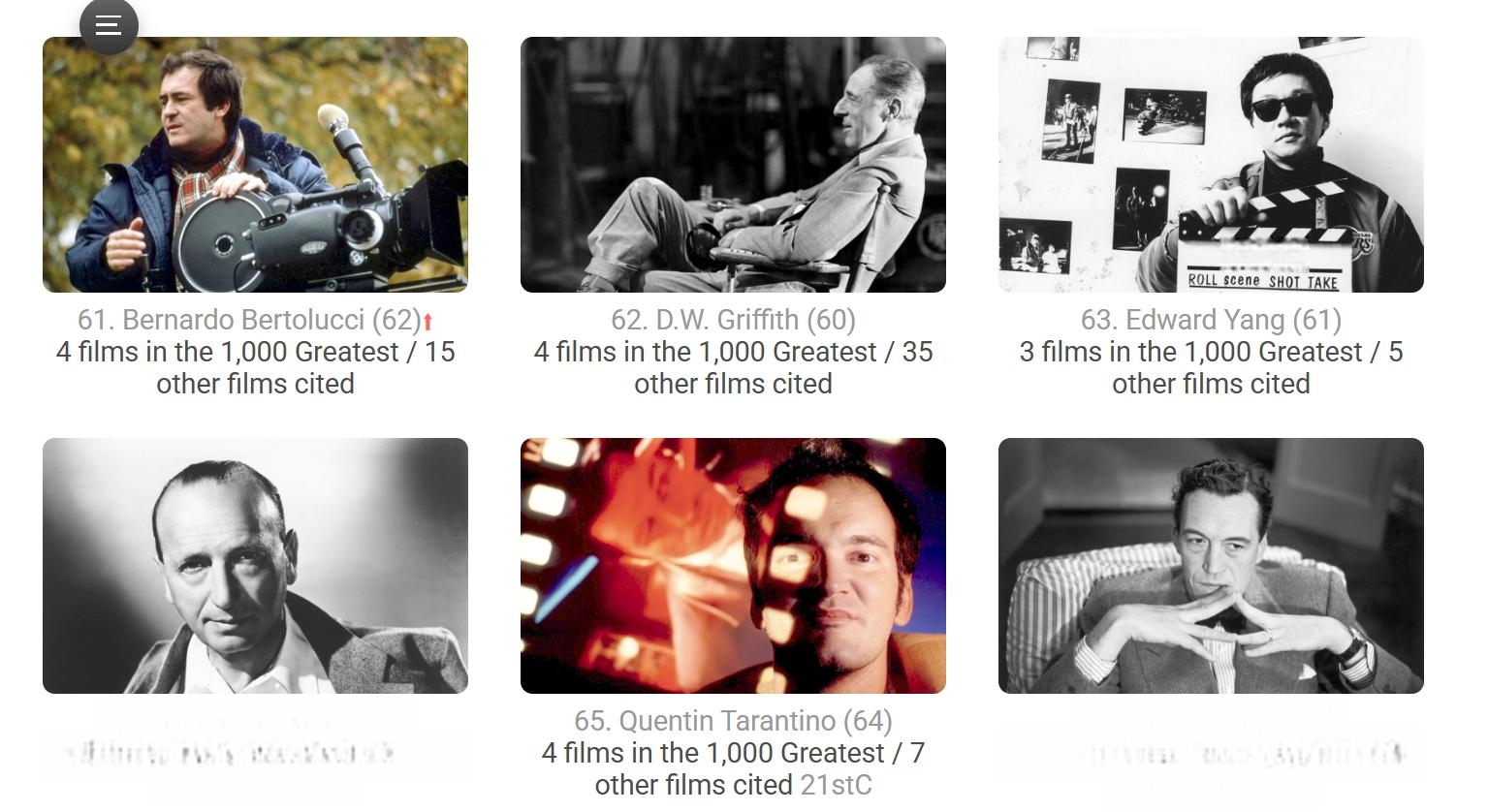Select the D.W. Griffith seated photo
The width and height of the screenshot is (1488, 812).
tap(733, 165)
